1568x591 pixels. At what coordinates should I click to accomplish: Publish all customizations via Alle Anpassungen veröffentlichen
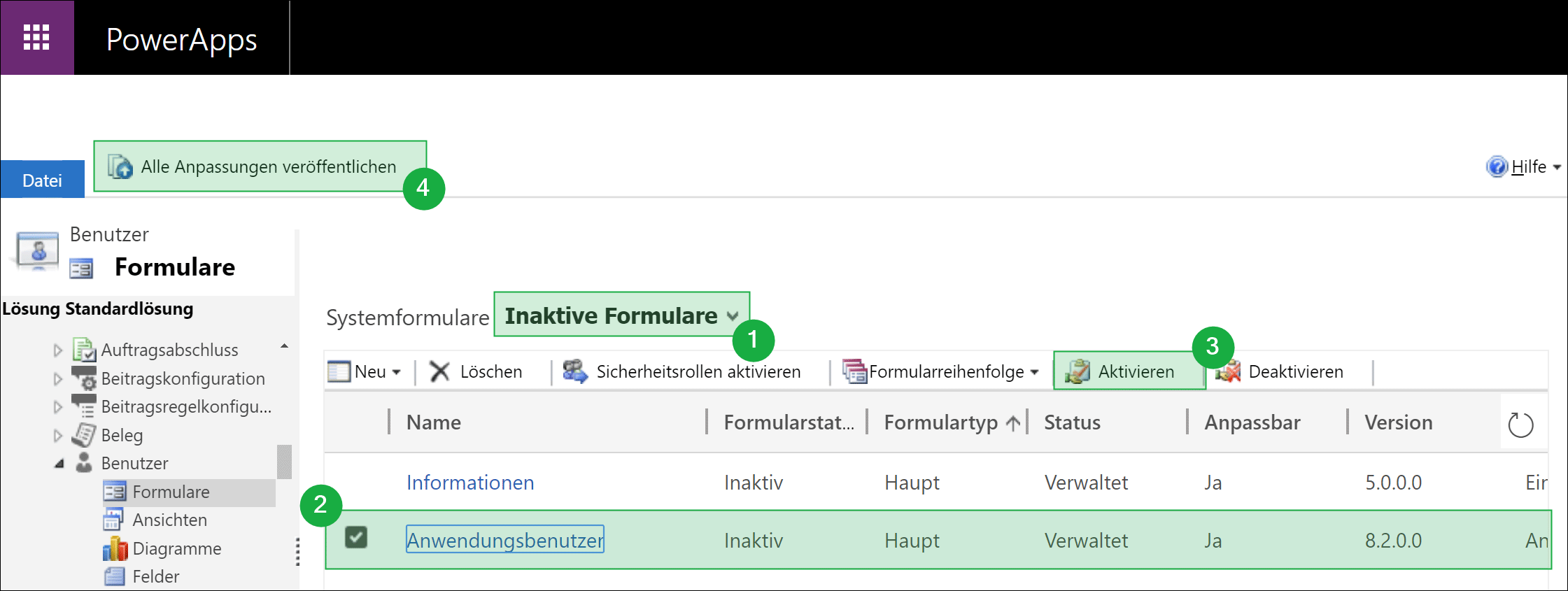click(259, 166)
